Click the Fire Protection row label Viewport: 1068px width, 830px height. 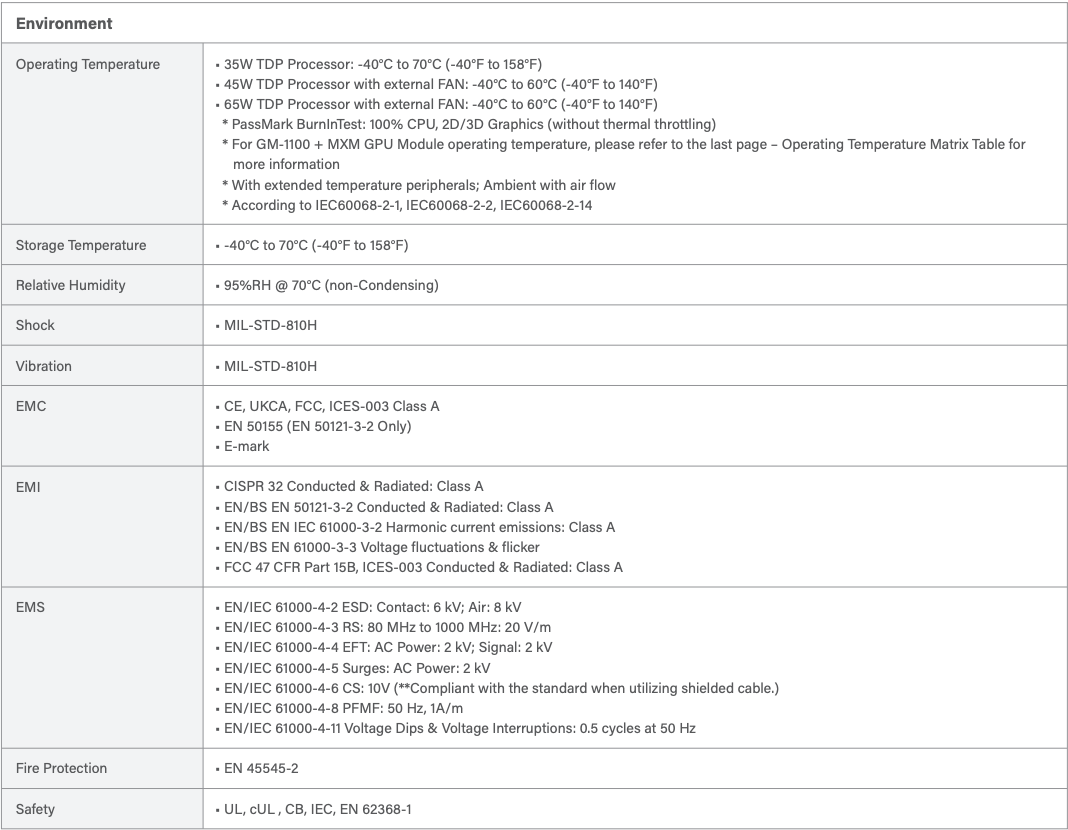tap(62, 768)
